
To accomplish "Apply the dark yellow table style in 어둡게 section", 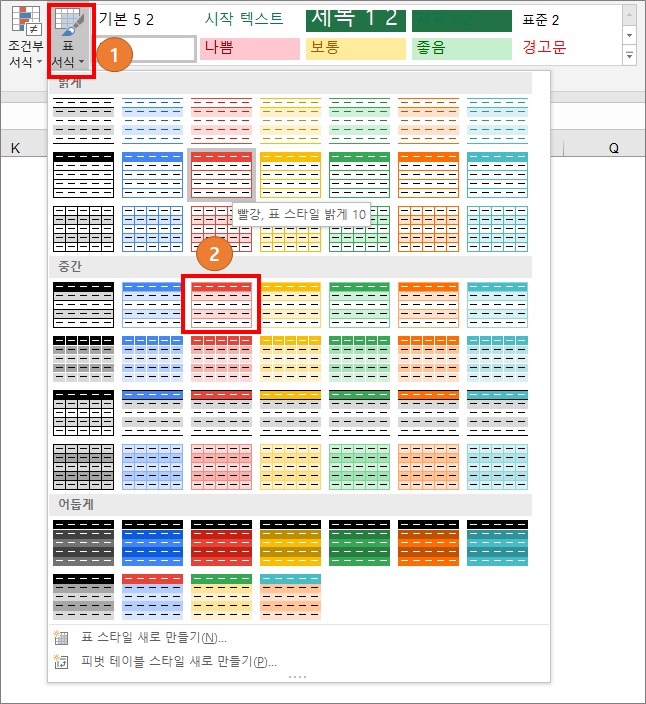I will pyautogui.click(x=290, y=543).
